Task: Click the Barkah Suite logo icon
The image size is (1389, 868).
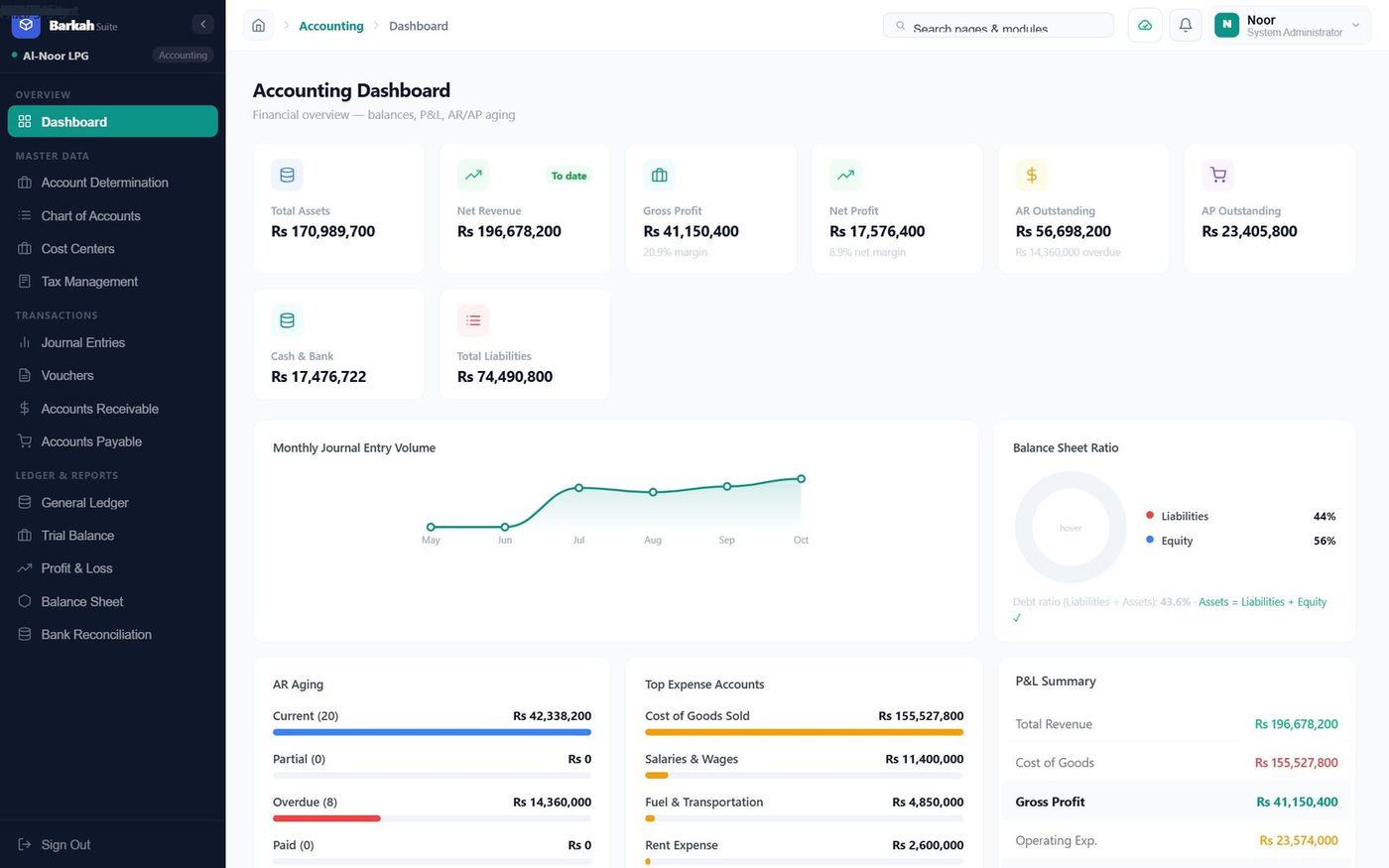Action: 26,25
